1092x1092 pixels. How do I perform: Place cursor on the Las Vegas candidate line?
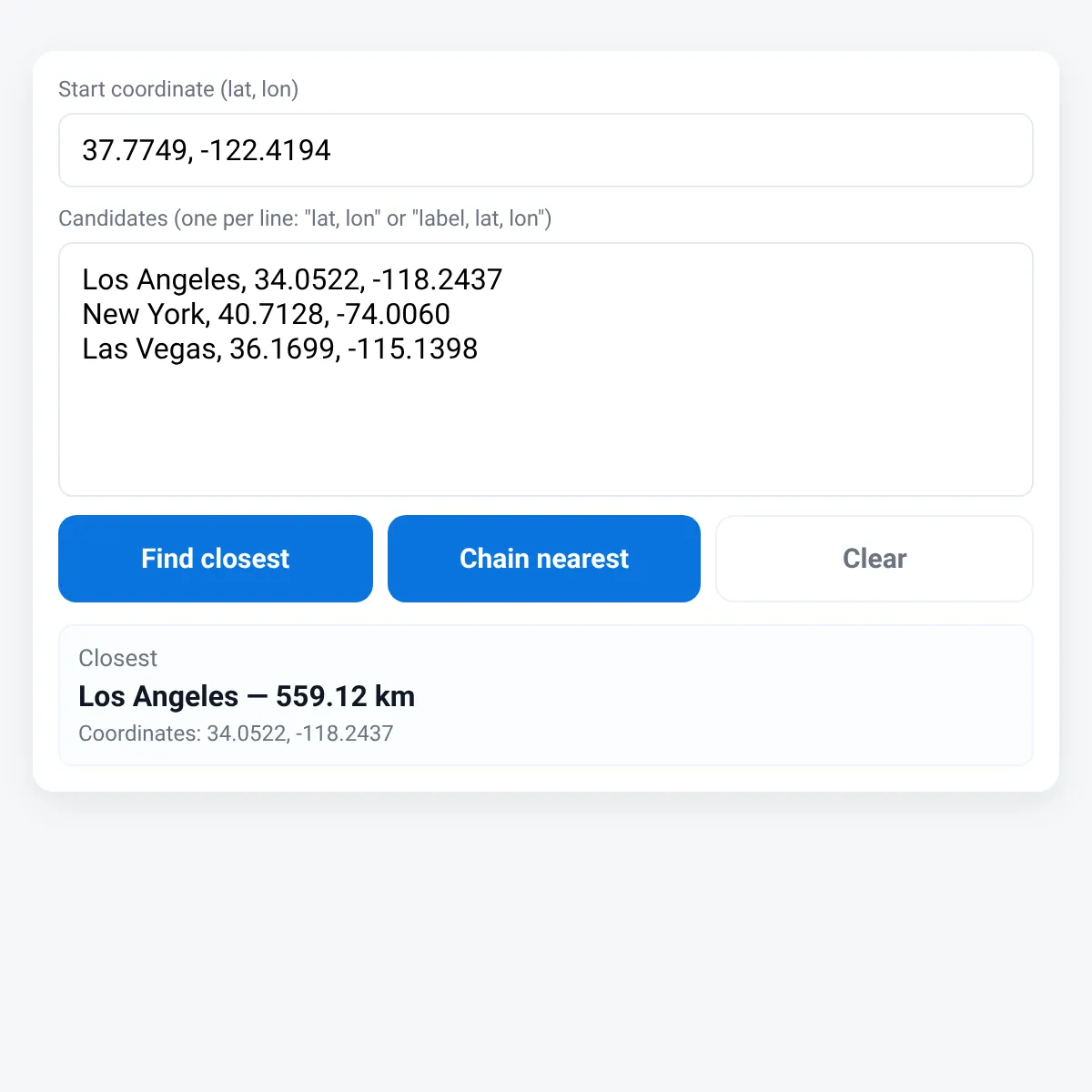[279, 349]
